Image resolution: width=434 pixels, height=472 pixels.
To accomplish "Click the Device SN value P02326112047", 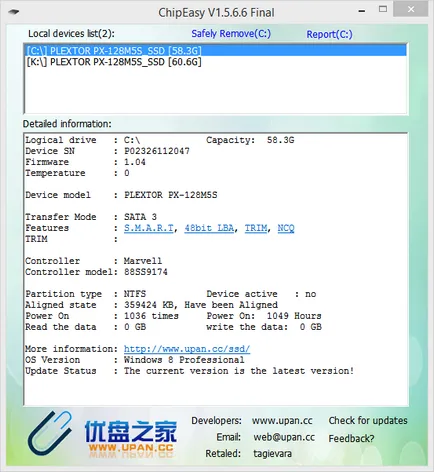I will [157, 151].
